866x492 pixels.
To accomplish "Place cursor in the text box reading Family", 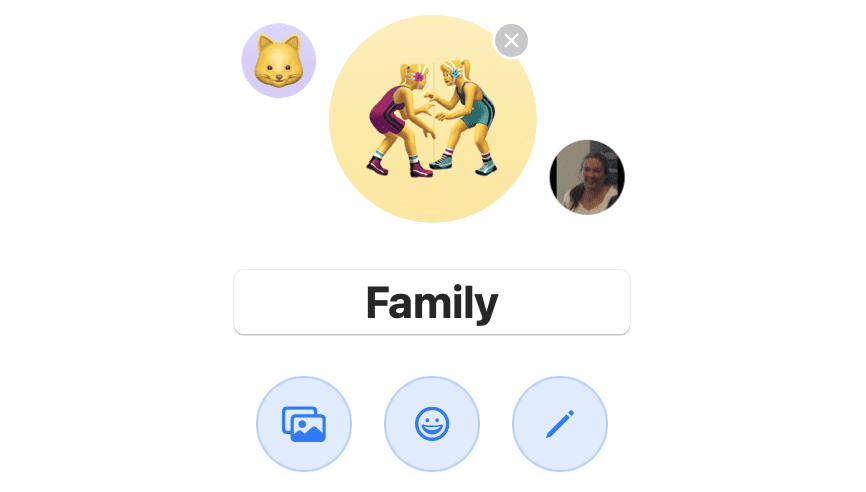I will pyautogui.click(x=432, y=302).
